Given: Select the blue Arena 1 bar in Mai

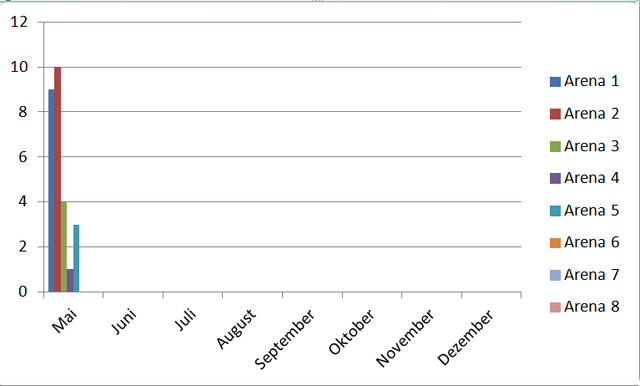Looking at the screenshot, I should pyautogui.click(x=51, y=191).
